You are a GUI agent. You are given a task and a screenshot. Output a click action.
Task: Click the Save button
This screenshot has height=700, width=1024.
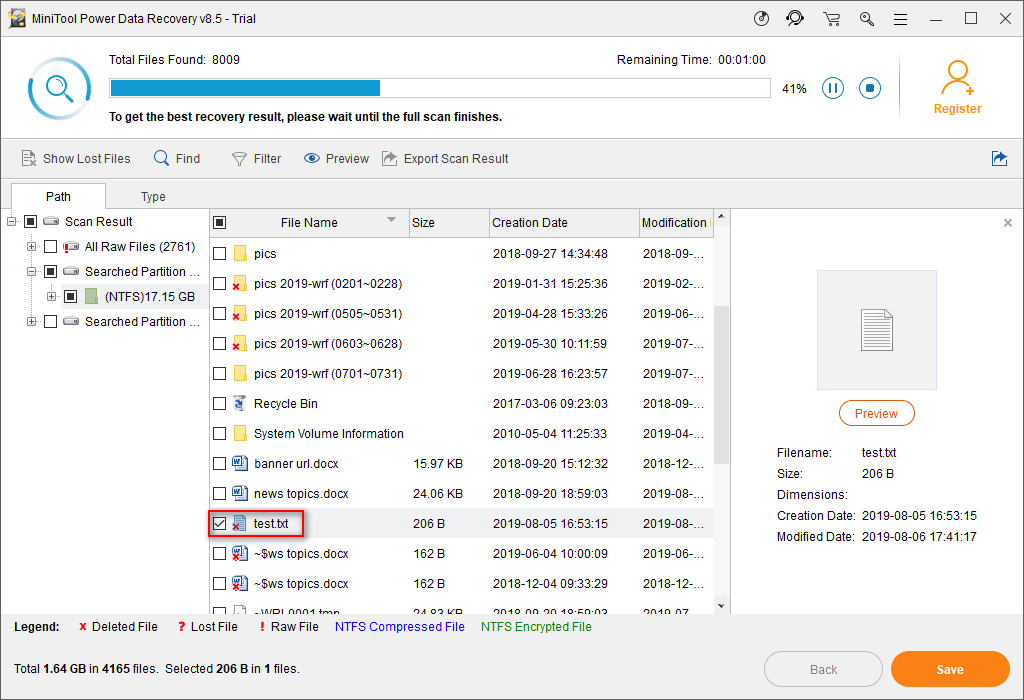[950, 669]
